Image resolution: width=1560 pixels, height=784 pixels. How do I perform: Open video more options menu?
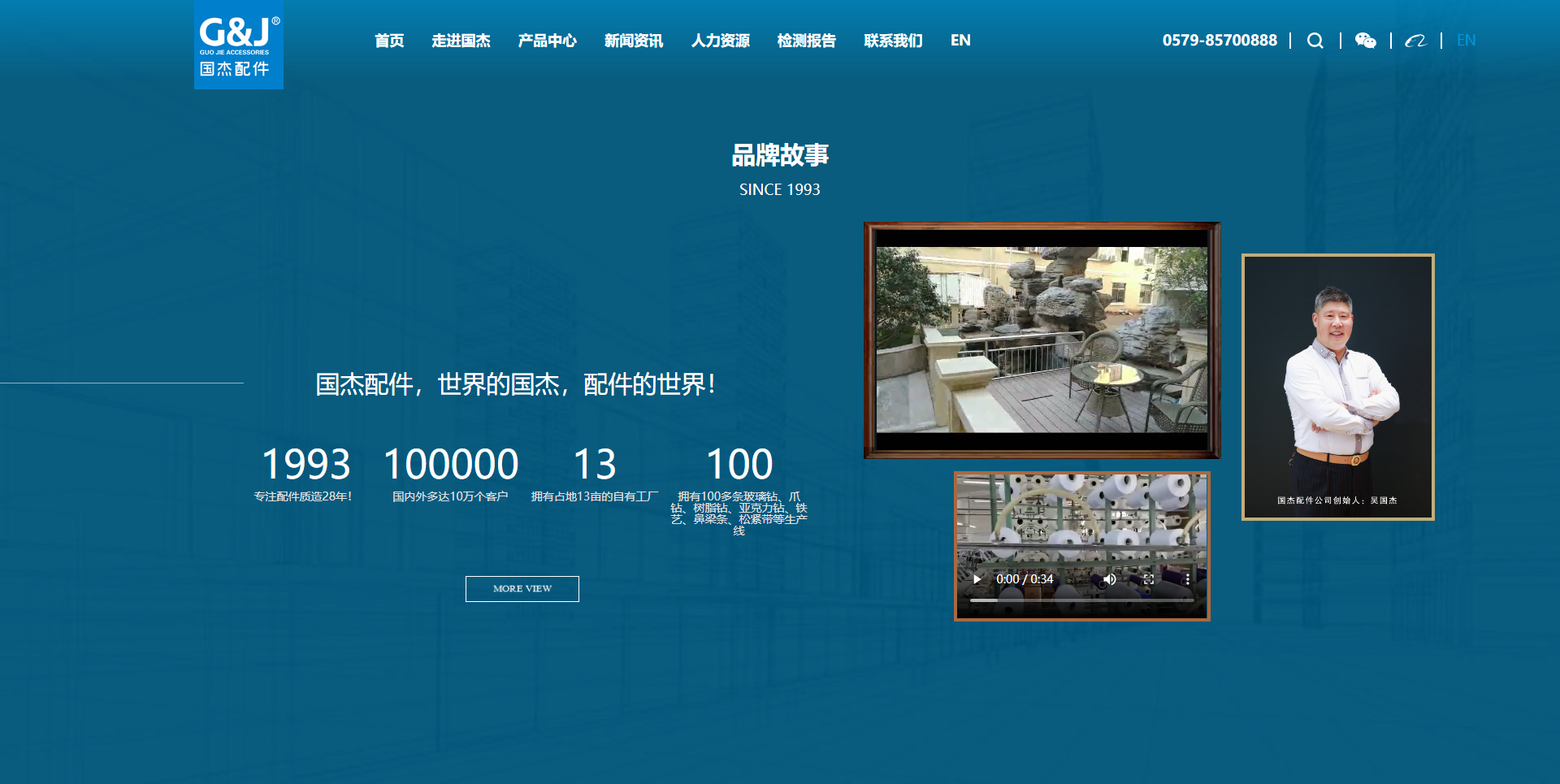[1187, 579]
